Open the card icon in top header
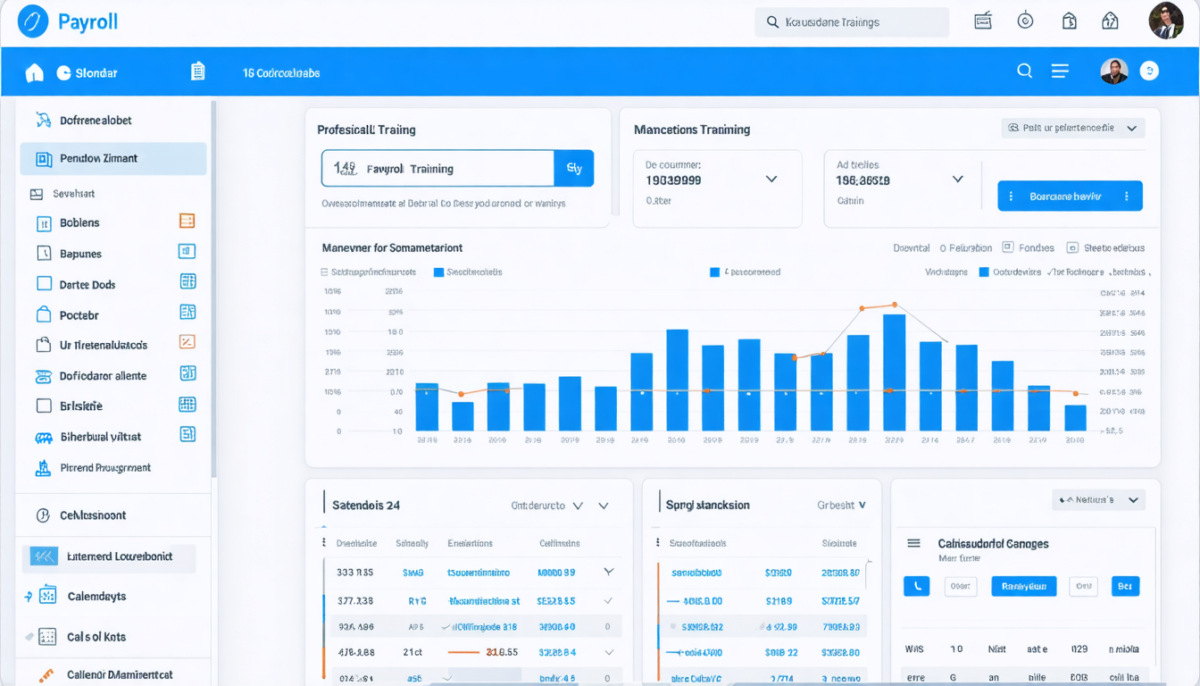1200x686 pixels. pyautogui.click(x=982, y=21)
